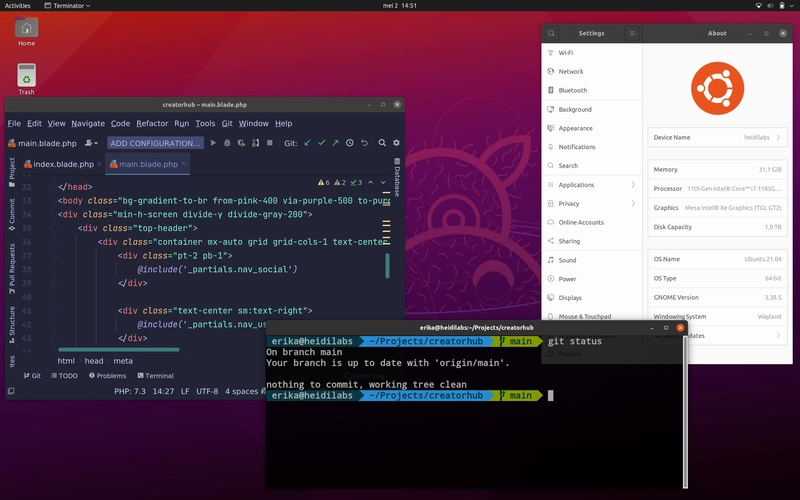This screenshot has height=500, width=800.
Task: Click the editor vertical scrollbar thumb
Action: coord(387,265)
